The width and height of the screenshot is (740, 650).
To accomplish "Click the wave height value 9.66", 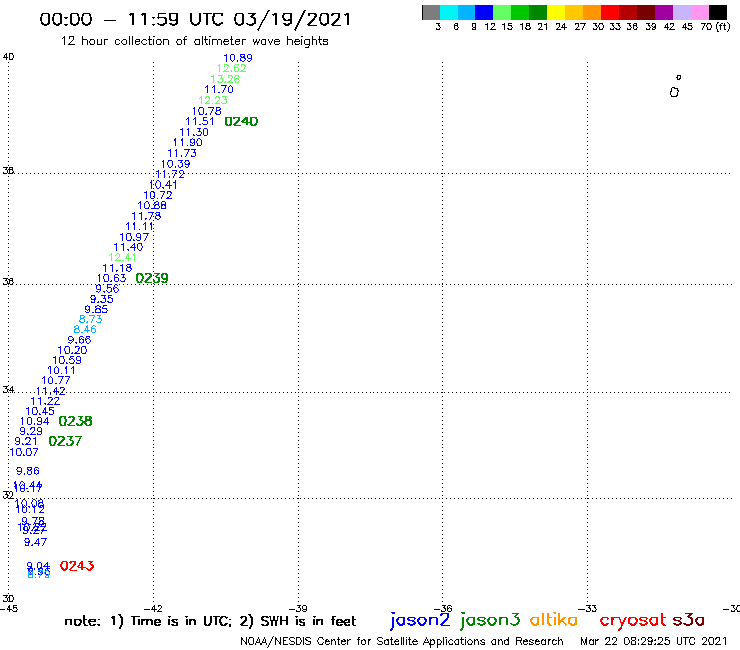I will click(x=79, y=340).
